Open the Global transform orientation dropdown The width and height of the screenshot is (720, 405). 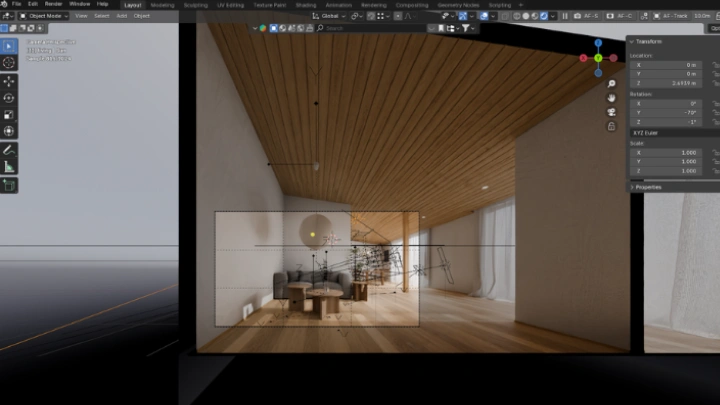click(329, 16)
